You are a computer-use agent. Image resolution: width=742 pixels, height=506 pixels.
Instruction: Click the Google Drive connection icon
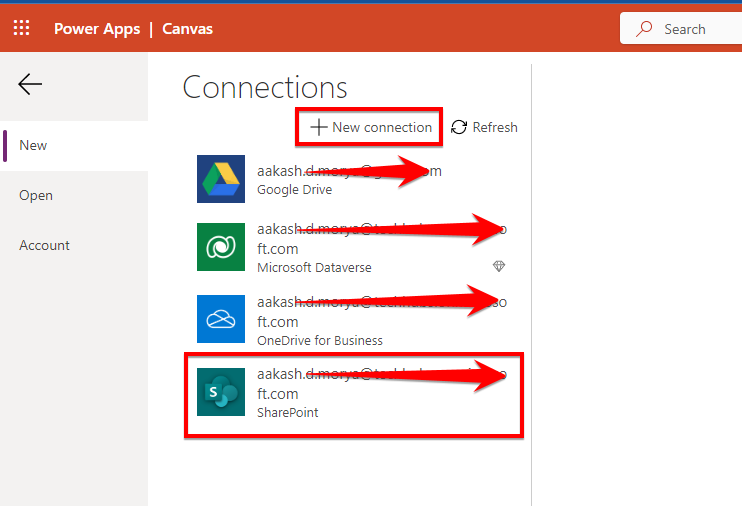[x=221, y=179]
